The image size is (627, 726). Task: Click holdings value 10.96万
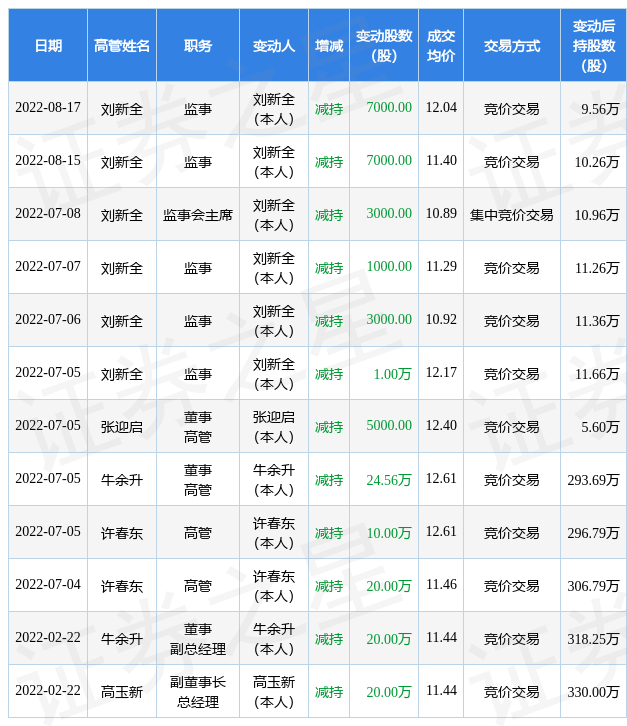point(597,215)
